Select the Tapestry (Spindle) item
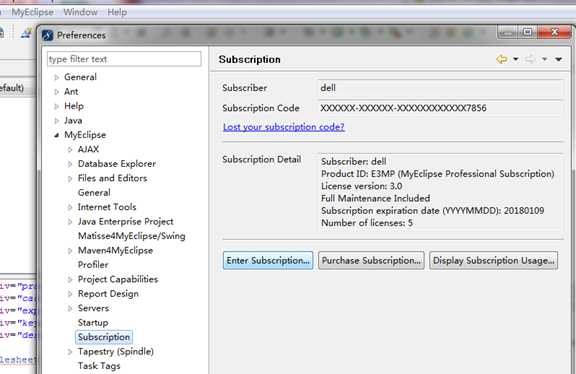The height and width of the screenshot is (374, 576). (x=116, y=351)
